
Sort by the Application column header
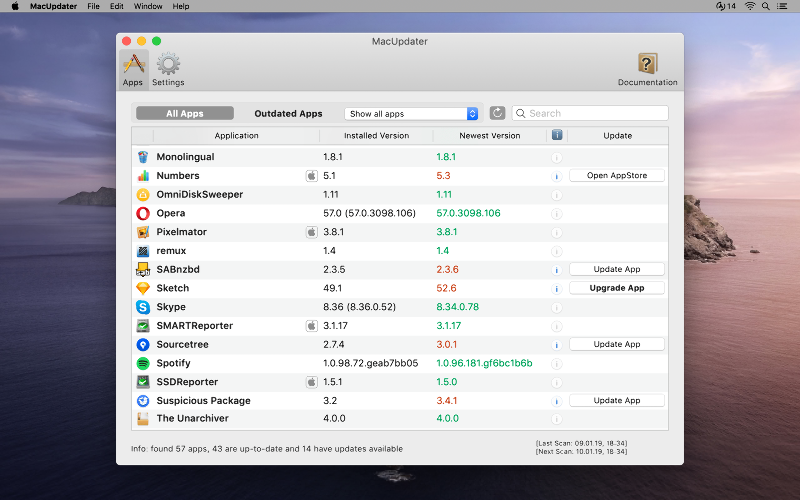point(236,136)
